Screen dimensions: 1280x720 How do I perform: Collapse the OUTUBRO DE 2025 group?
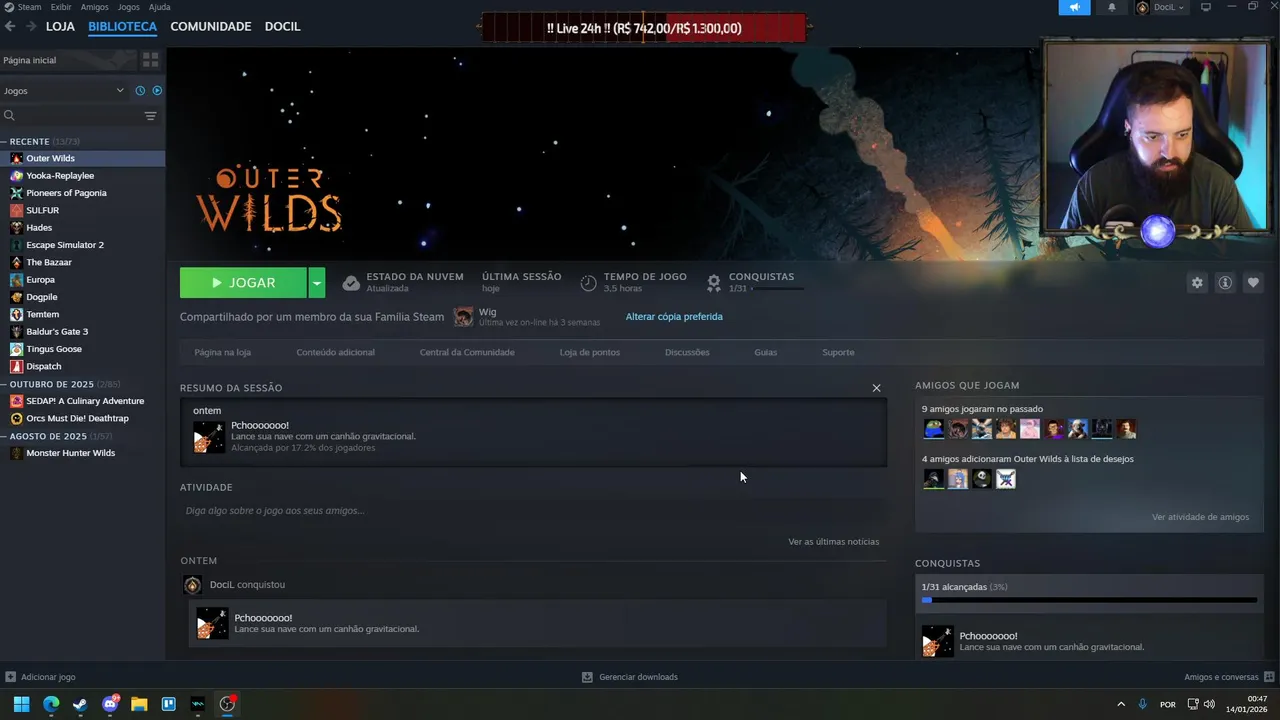pyautogui.click(x=60, y=384)
